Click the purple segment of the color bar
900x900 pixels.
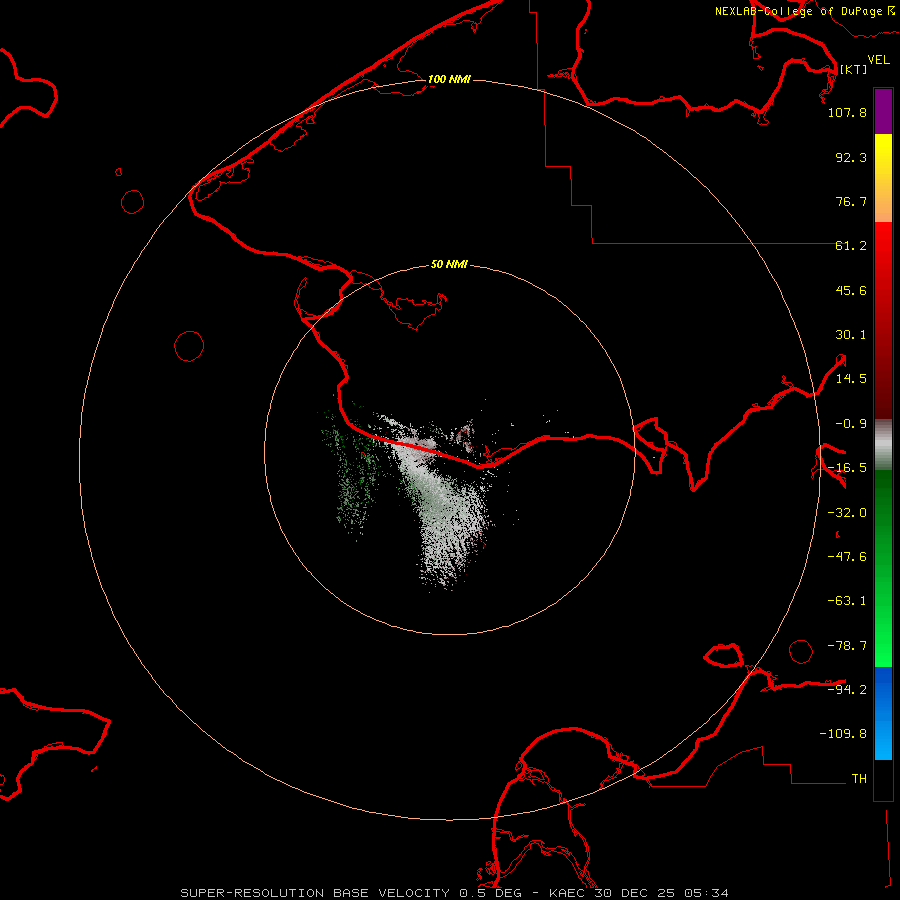883,112
